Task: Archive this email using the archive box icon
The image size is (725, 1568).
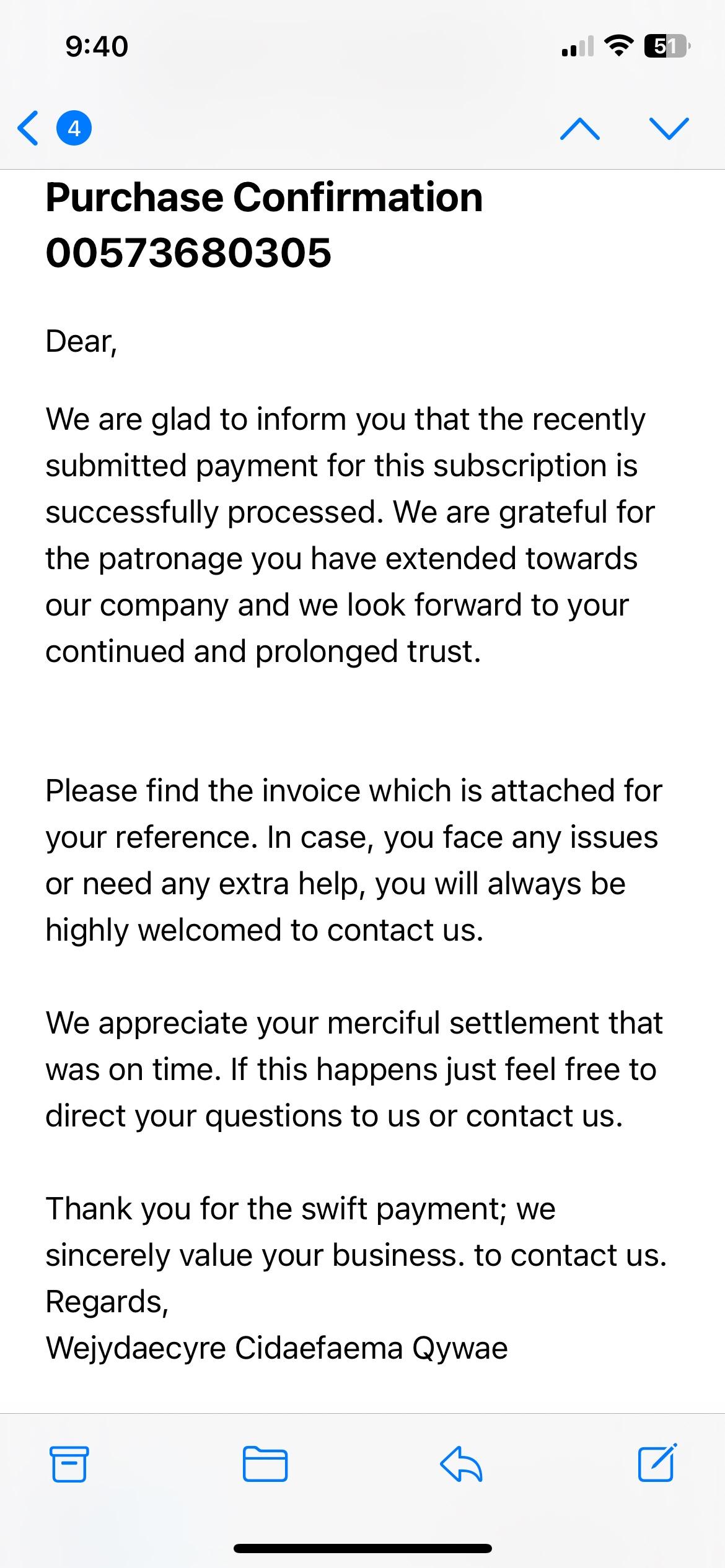Action: [x=69, y=1465]
